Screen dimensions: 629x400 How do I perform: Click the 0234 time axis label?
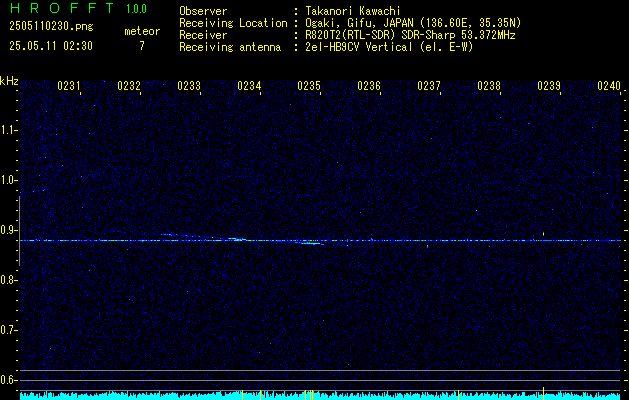[x=249, y=86]
